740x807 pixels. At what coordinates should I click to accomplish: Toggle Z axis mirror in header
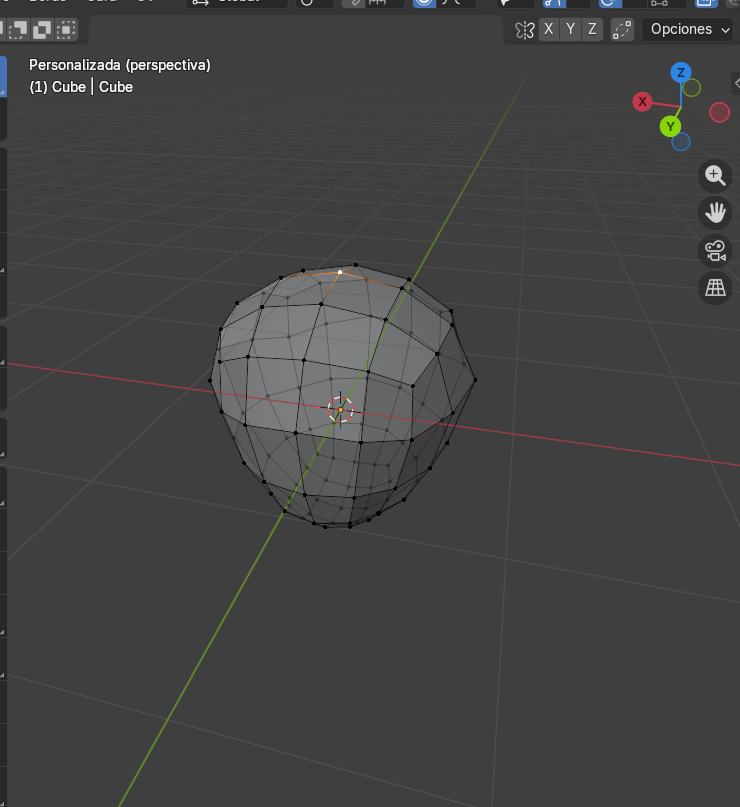click(x=592, y=29)
